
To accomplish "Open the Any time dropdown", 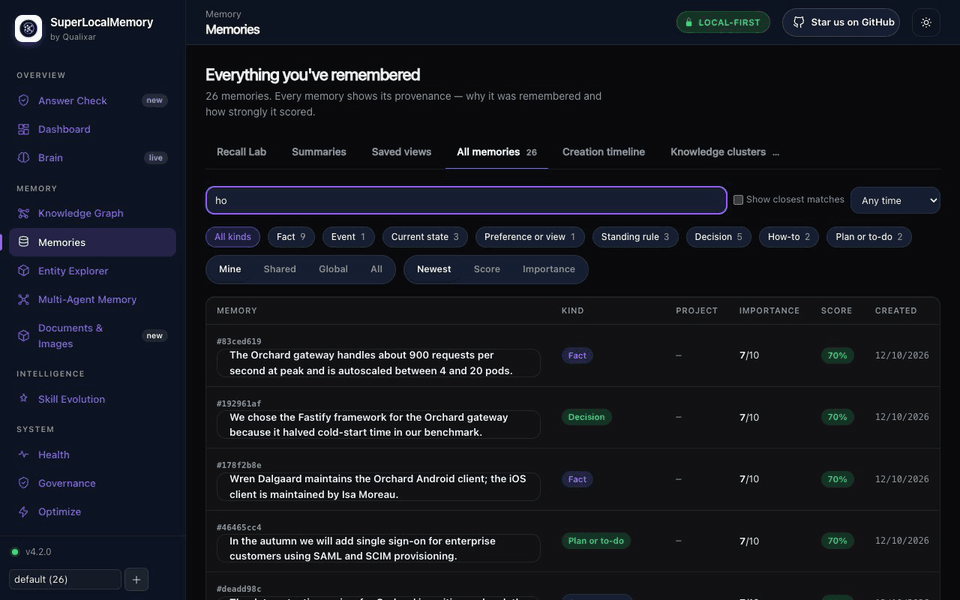I will [895, 200].
